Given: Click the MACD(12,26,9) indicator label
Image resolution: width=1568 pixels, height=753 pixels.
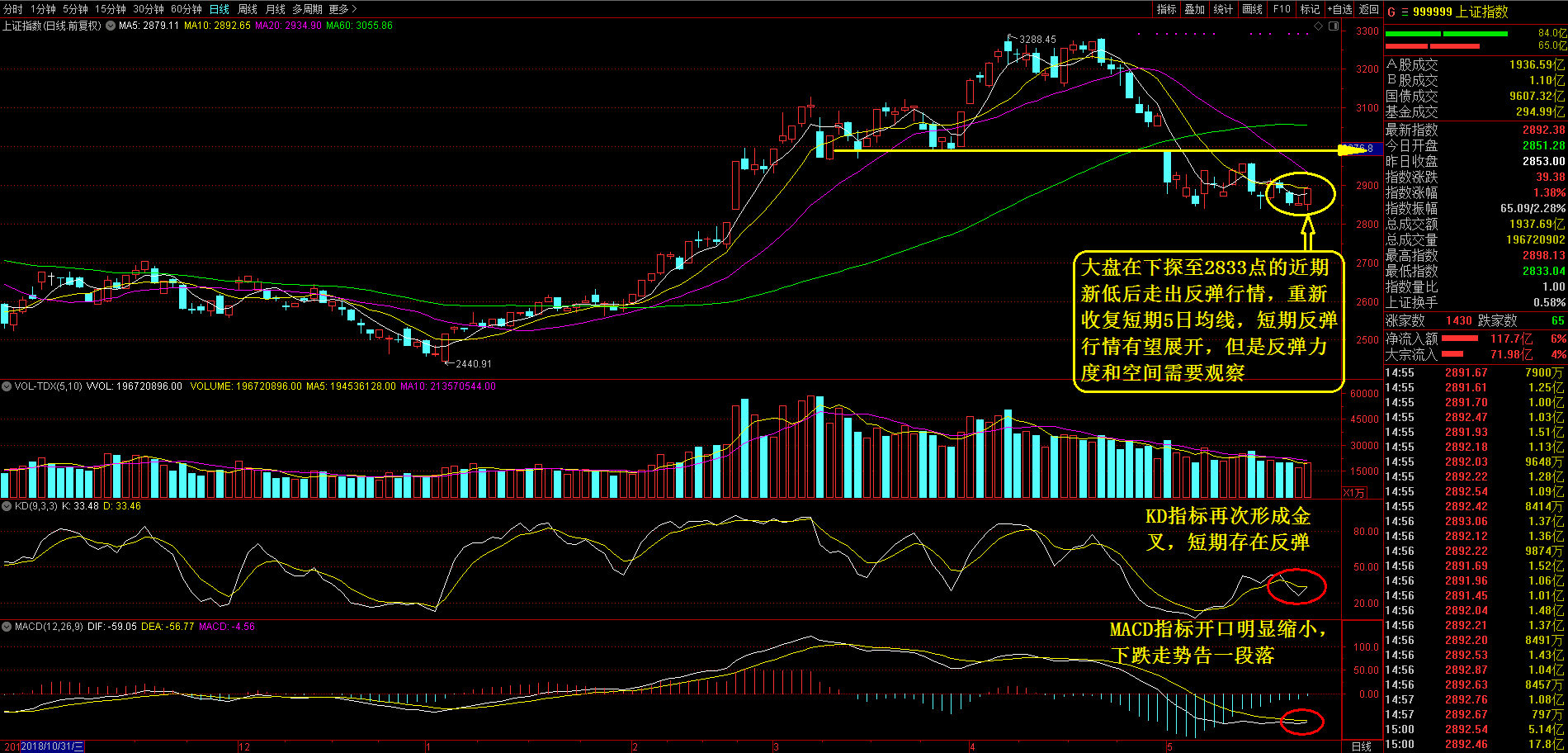Looking at the screenshot, I should pos(49,627).
